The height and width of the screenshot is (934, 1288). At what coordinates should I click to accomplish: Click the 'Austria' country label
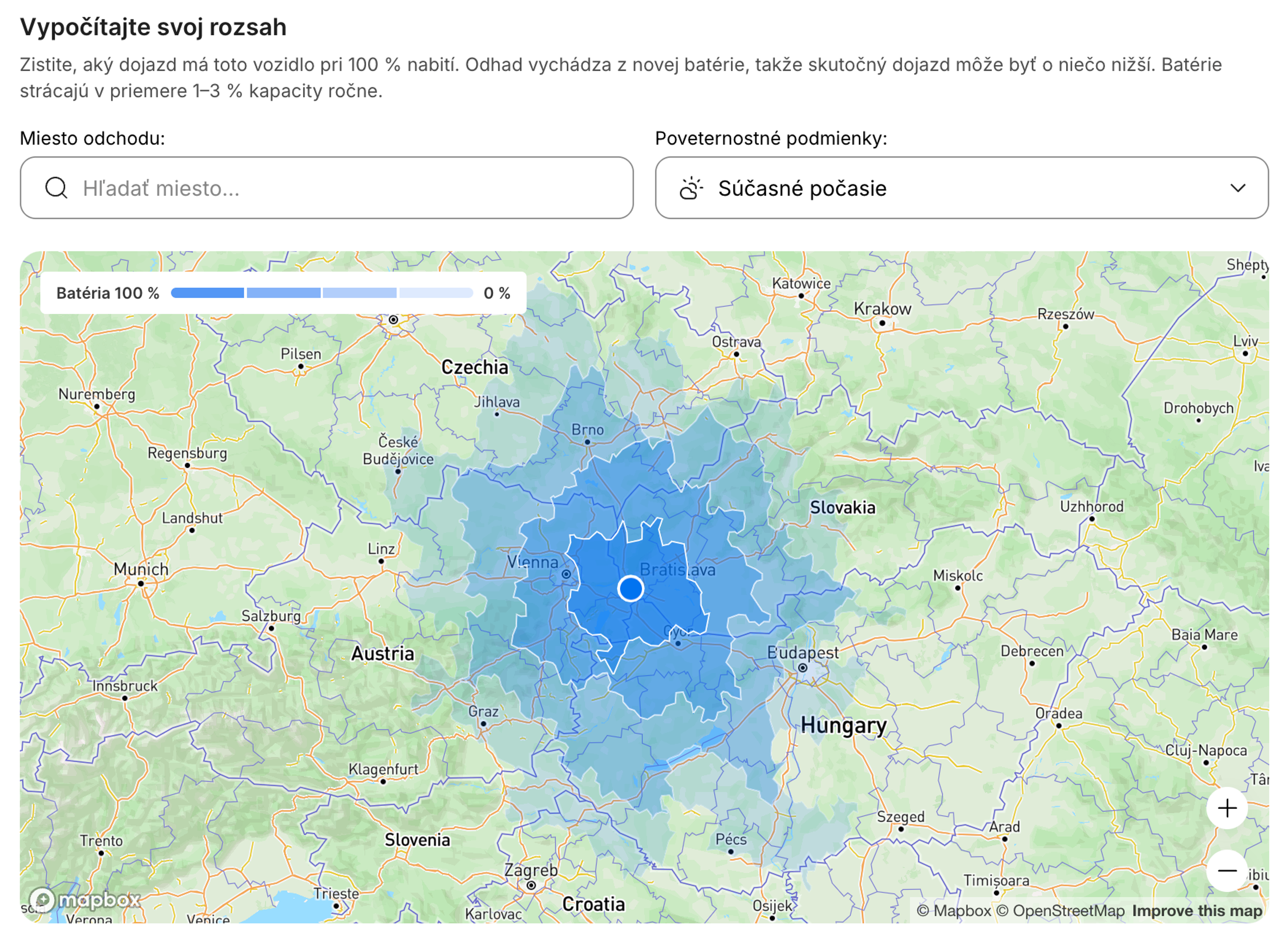[x=382, y=653]
